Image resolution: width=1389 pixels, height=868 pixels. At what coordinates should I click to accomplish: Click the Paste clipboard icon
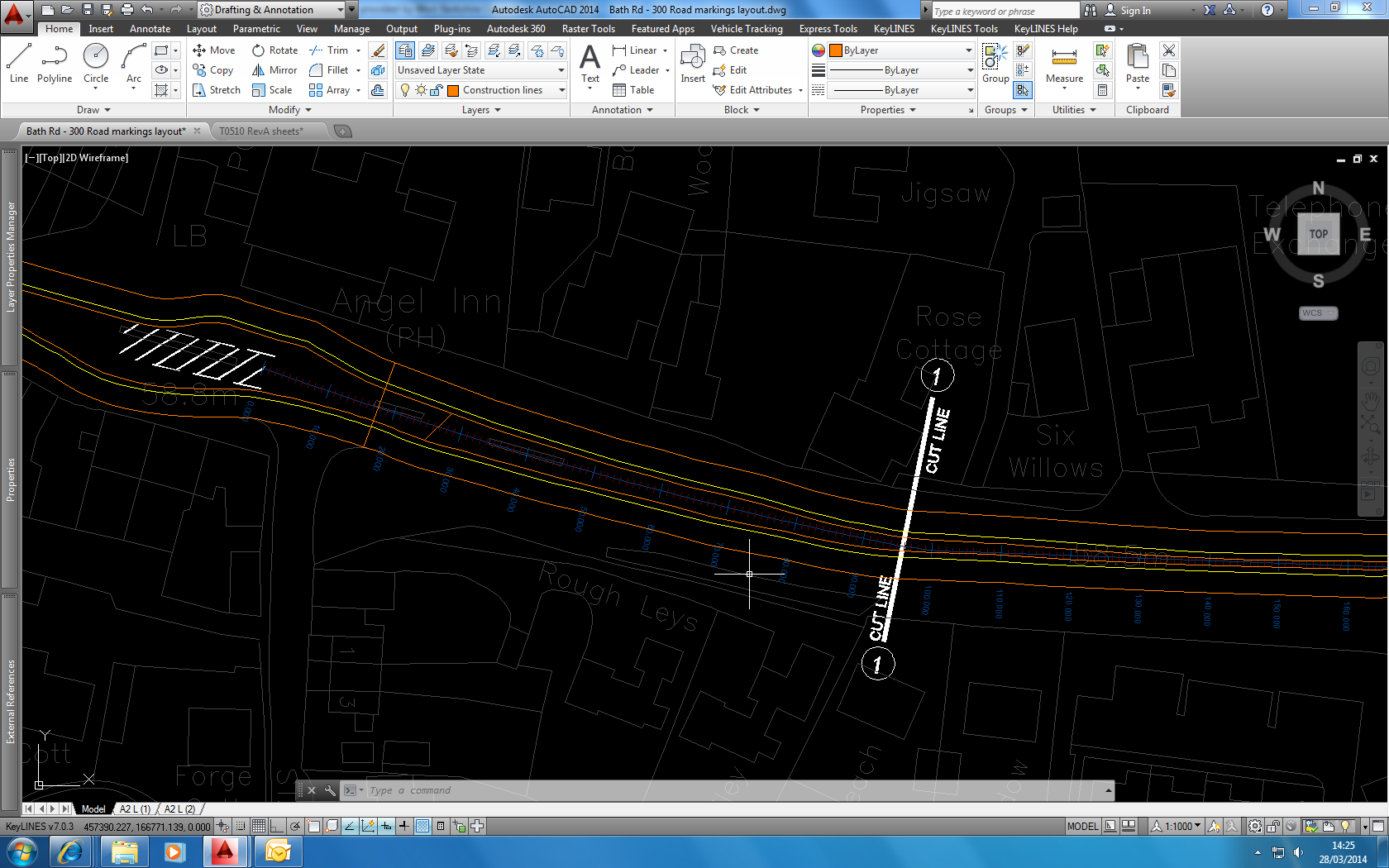point(1138,64)
